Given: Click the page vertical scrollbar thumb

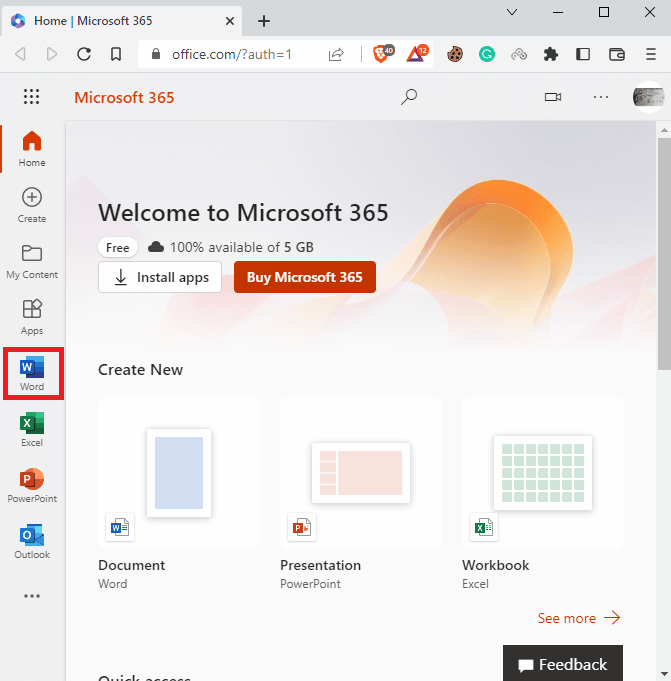Looking at the screenshot, I should (x=664, y=254).
